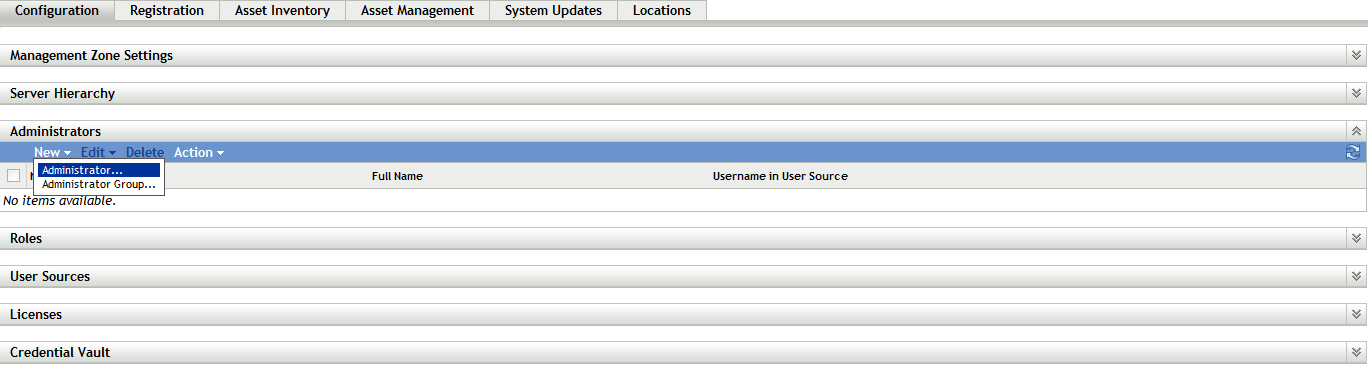
Task: Click the Server Hierarchy title
Action: (62, 93)
